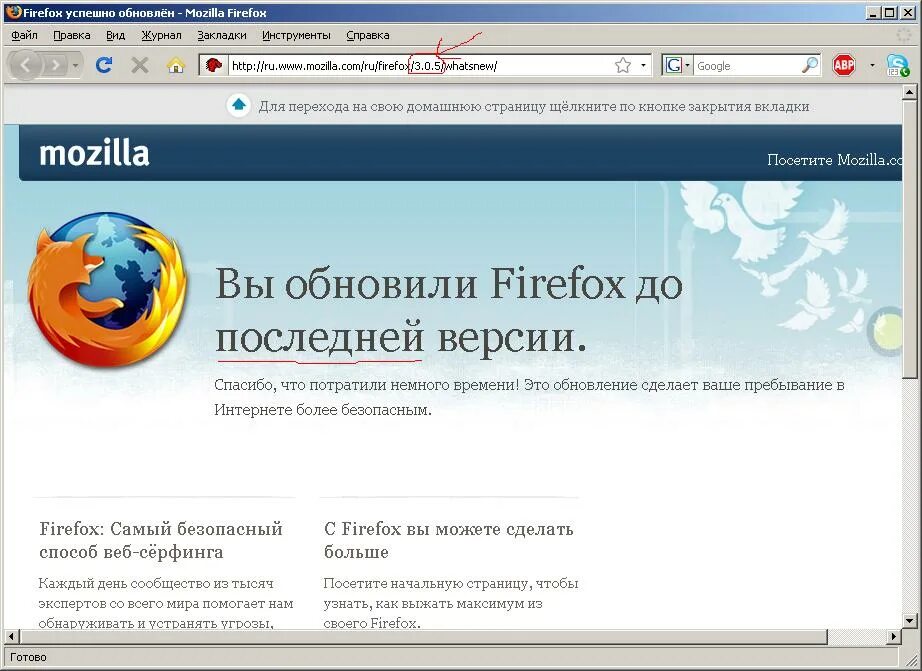Open the Закладки menu

tap(222, 35)
